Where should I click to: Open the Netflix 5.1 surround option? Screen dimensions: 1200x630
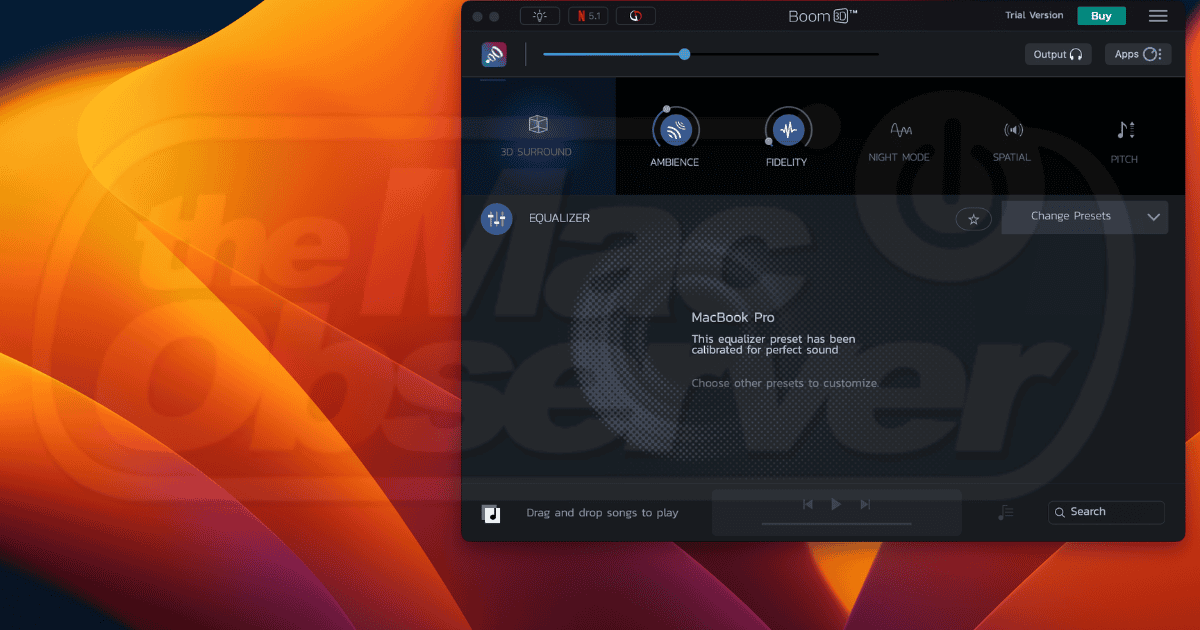tap(588, 16)
